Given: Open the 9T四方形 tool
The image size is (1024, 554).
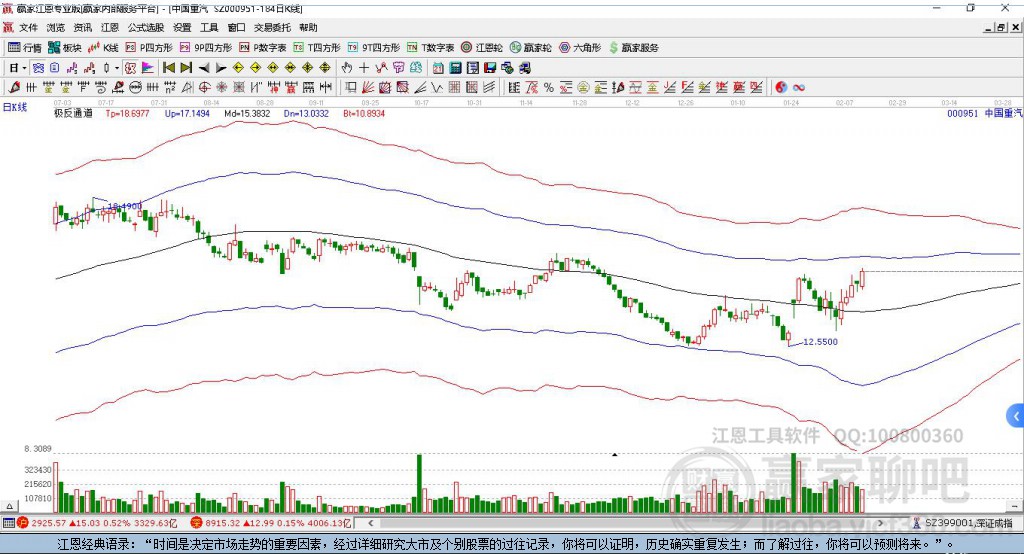Looking at the screenshot, I should click(x=374, y=48).
